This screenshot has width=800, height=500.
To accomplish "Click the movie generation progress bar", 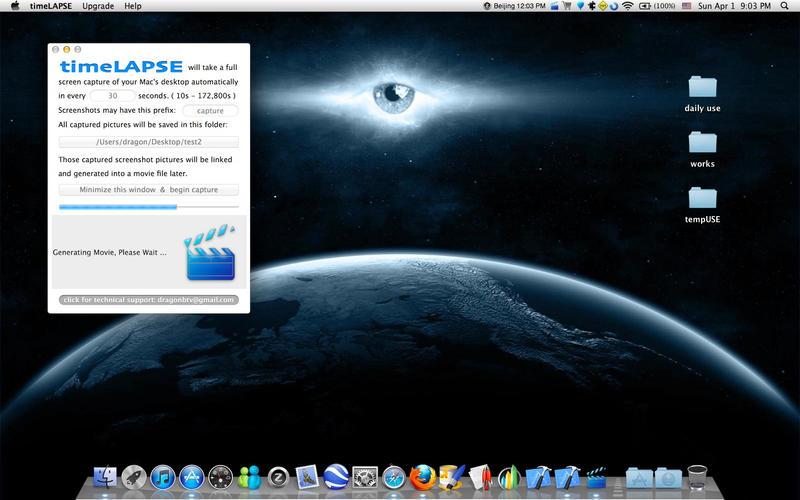I will pos(148,207).
